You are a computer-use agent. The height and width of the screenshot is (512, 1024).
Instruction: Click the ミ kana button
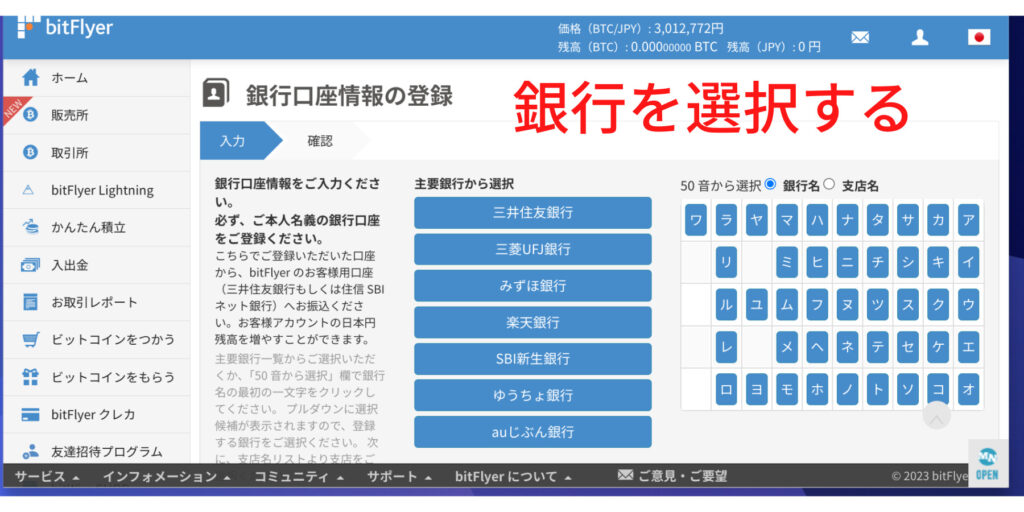(x=787, y=263)
